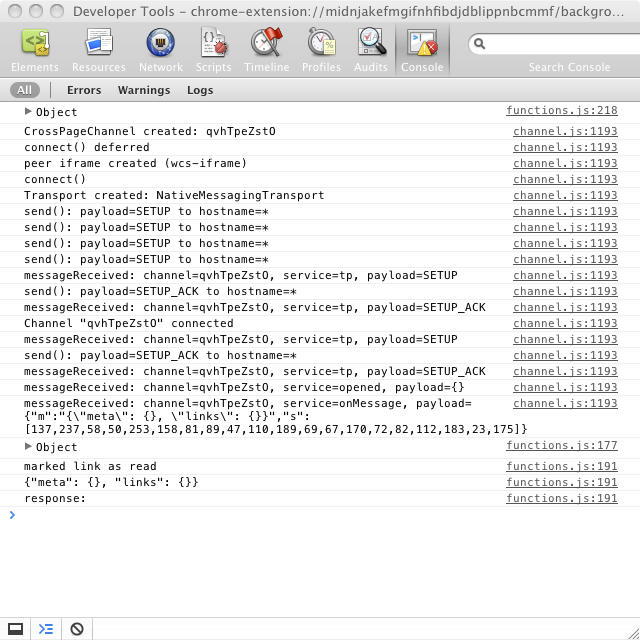640x640 pixels.
Task: Select the Console panel
Action: click(x=422, y=50)
